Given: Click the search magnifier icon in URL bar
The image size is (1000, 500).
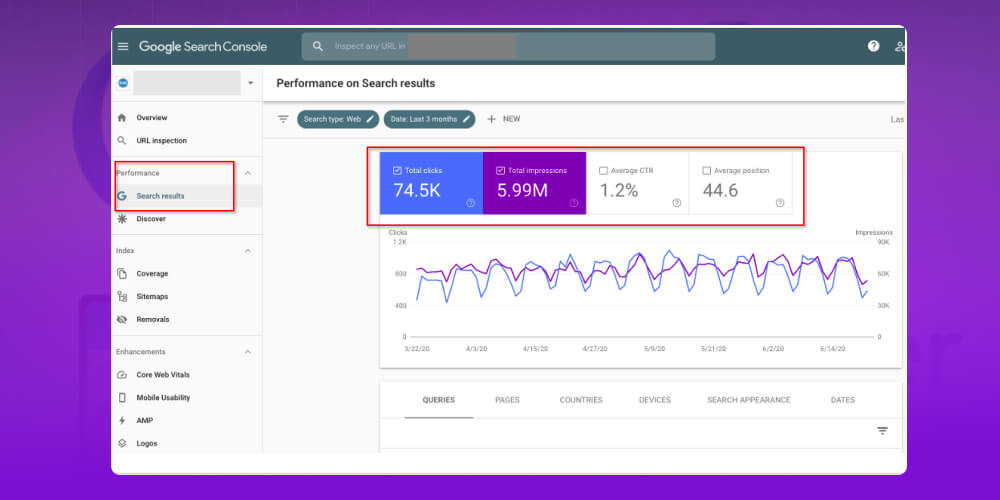Looking at the screenshot, I should tap(318, 47).
